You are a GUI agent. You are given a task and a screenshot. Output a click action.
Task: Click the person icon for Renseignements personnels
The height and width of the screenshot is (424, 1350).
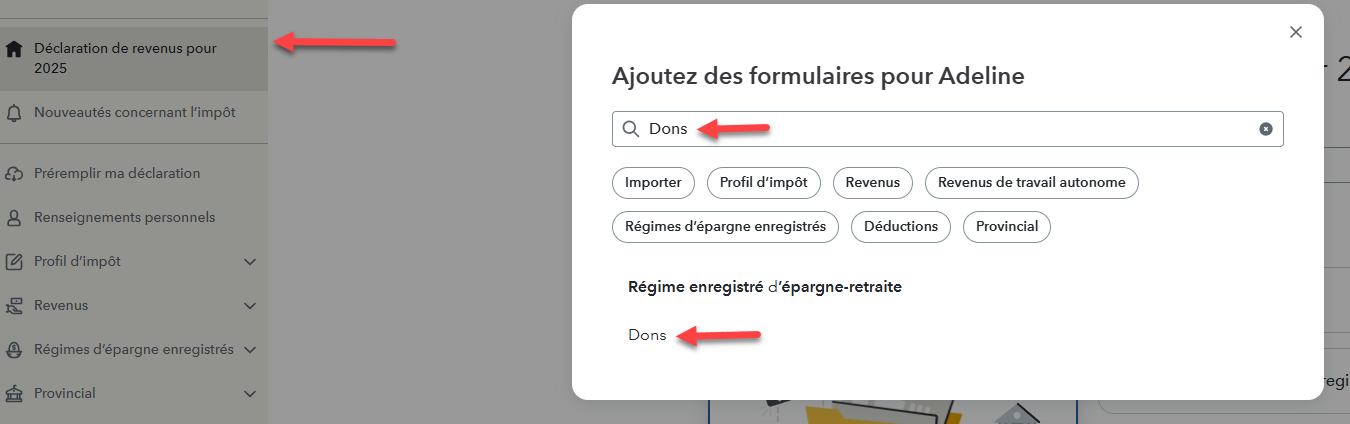pyautogui.click(x=14, y=218)
